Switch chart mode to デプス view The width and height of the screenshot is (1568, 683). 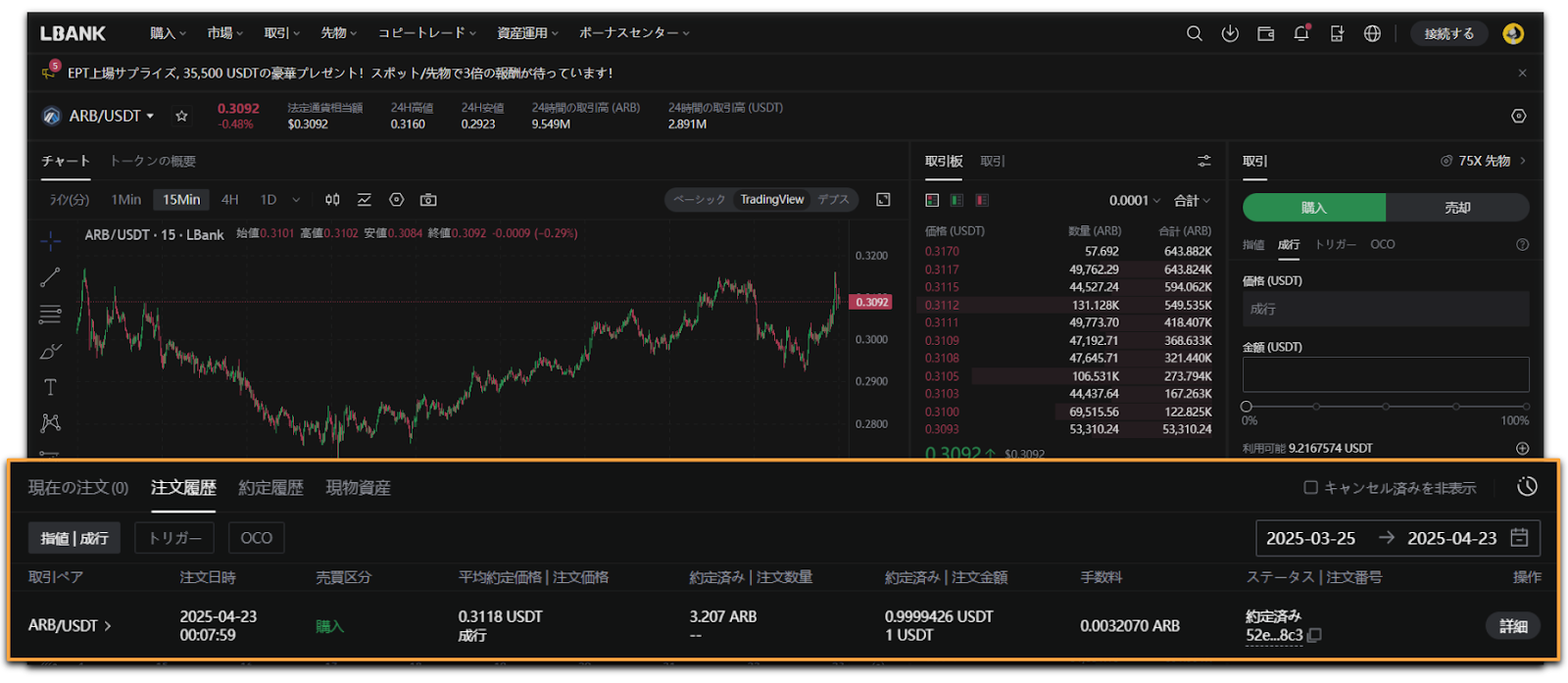click(x=833, y=200)
